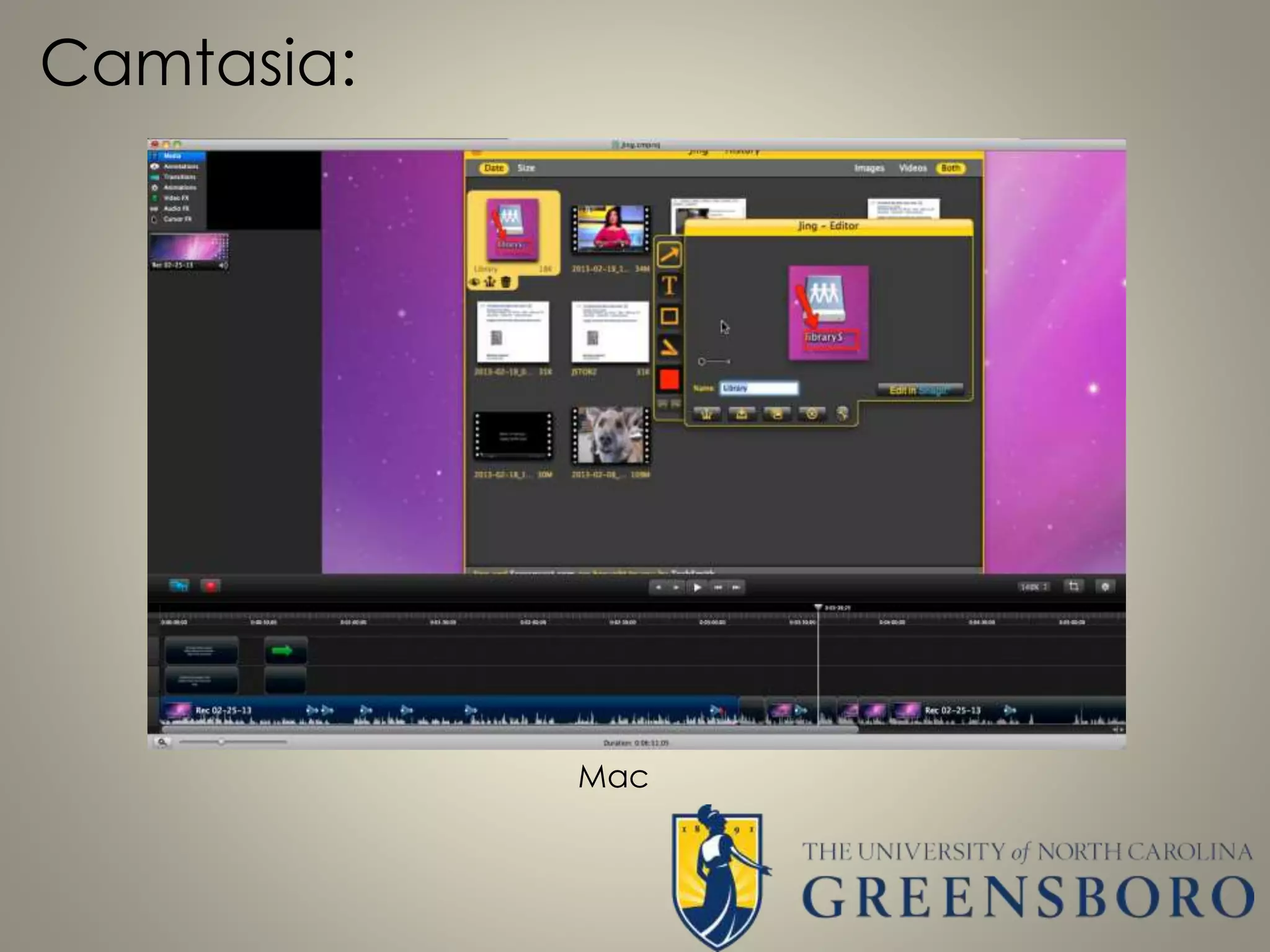
Task: Open the dog video thumbnail
Action: click(x=611, y=436)
